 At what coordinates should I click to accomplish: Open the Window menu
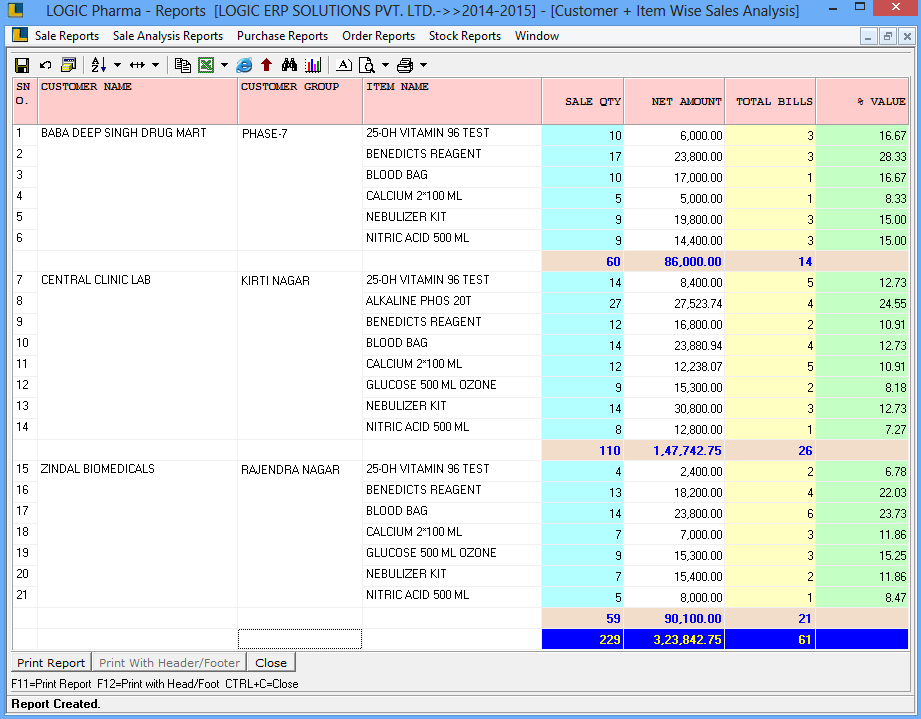(x=537, y=36)
